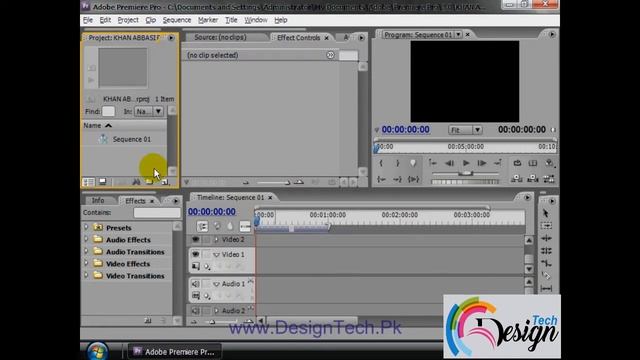Click the Loop button in Program monitor
Image resolution: width=640 pixels, height=360 pixels.
517,163
